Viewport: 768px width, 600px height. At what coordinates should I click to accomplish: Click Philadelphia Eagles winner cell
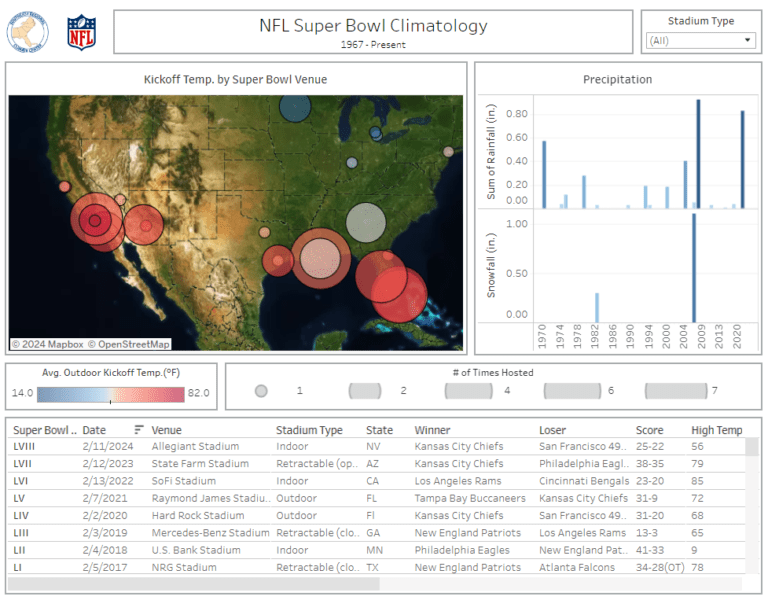(462, 550)
